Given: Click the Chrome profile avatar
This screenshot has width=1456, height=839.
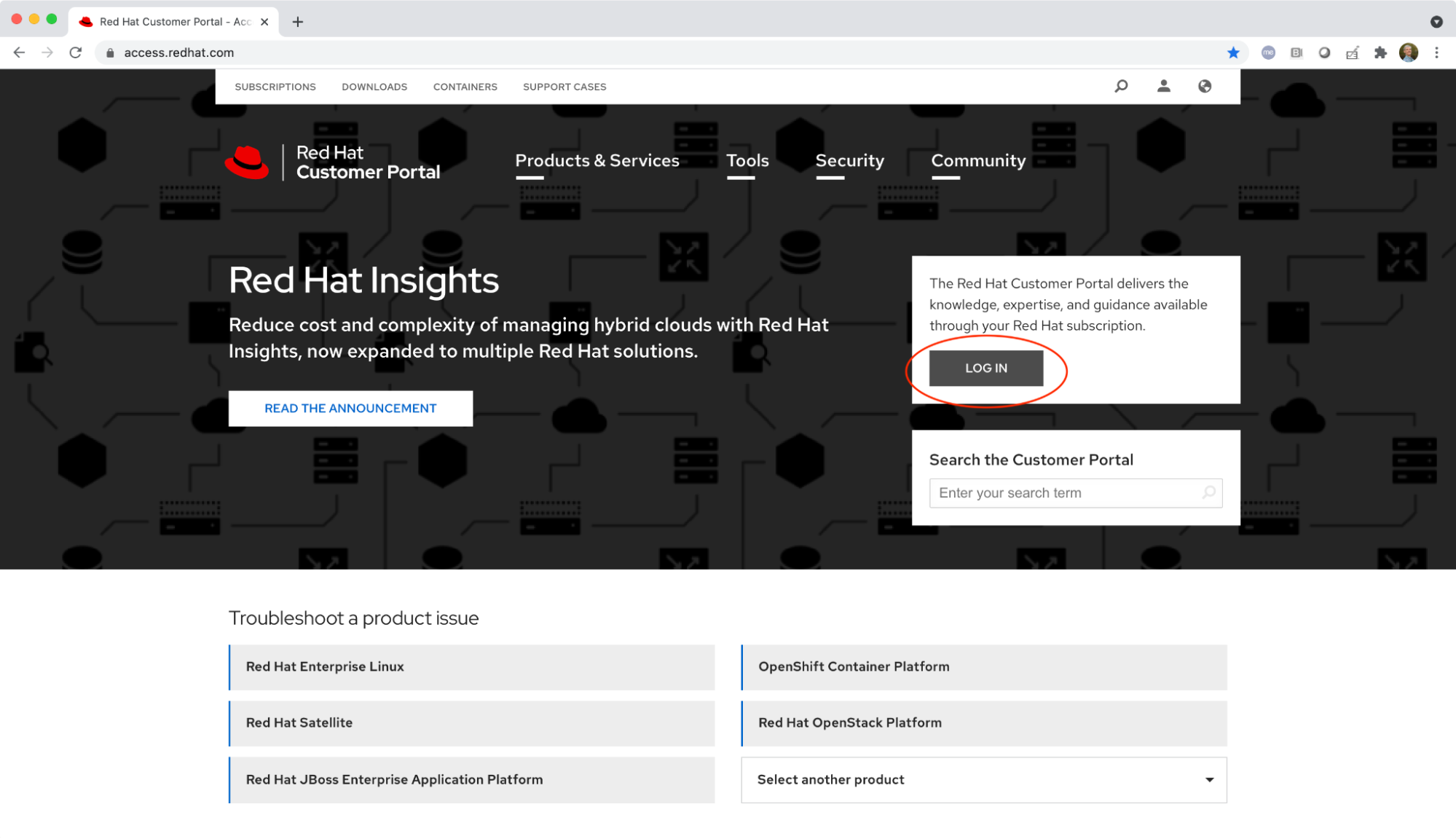Looking at the screenshot, I should point(1408,52).
